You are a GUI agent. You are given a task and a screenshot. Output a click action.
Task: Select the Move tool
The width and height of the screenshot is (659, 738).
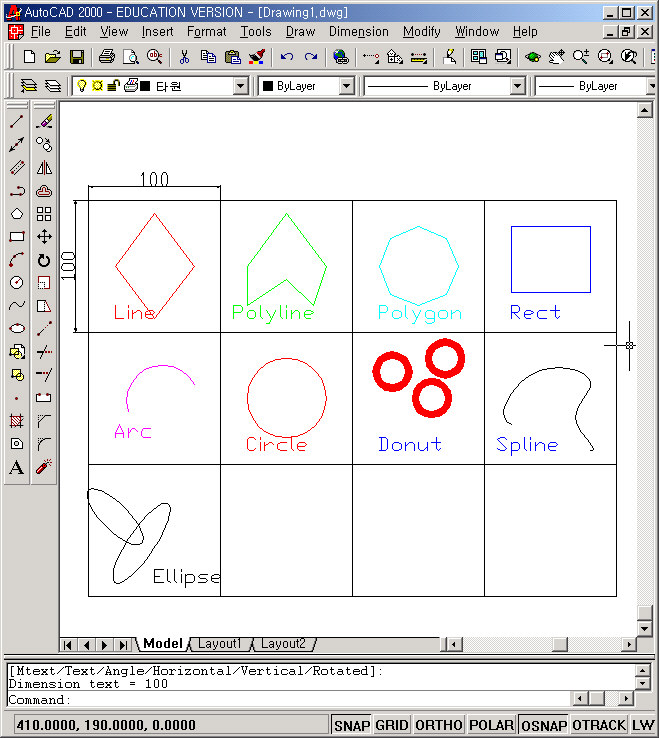44,237
